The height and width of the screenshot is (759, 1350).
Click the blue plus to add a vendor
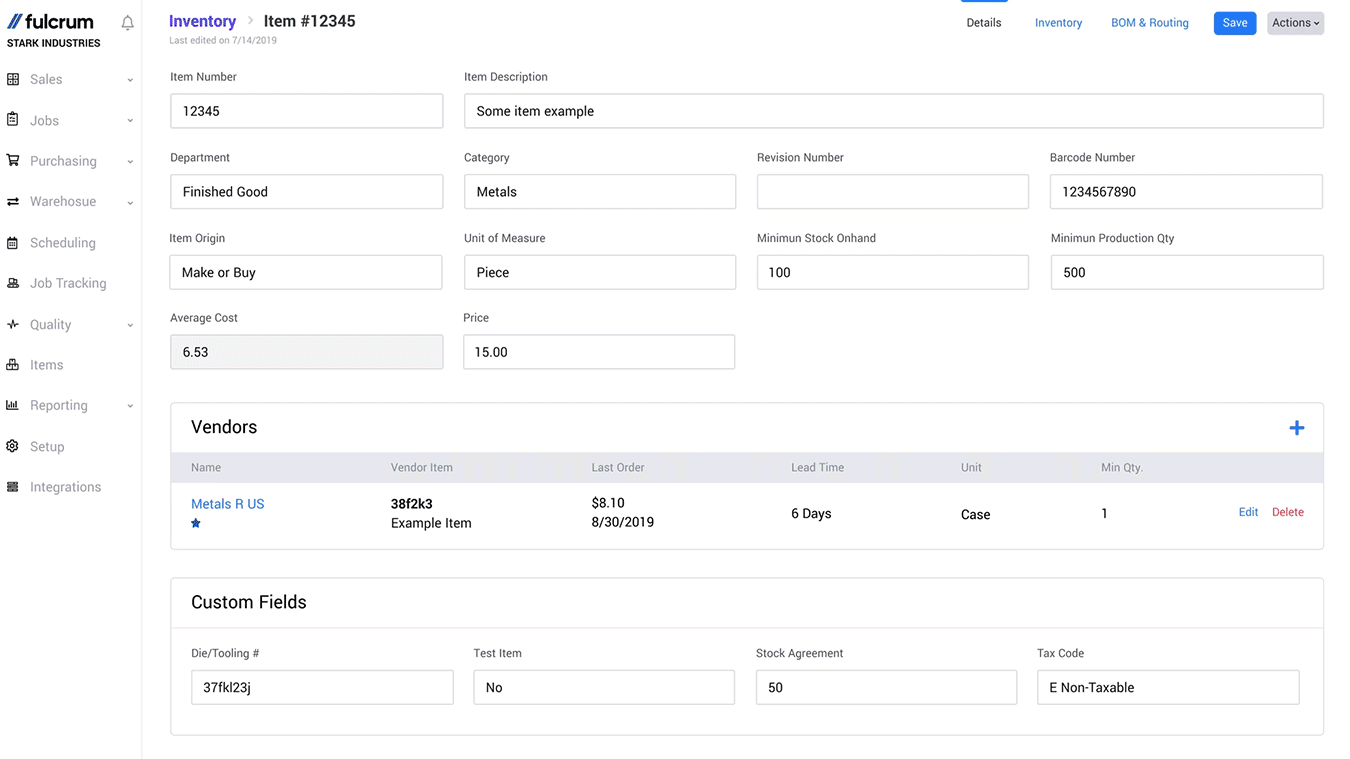[x=1297, y=427]
